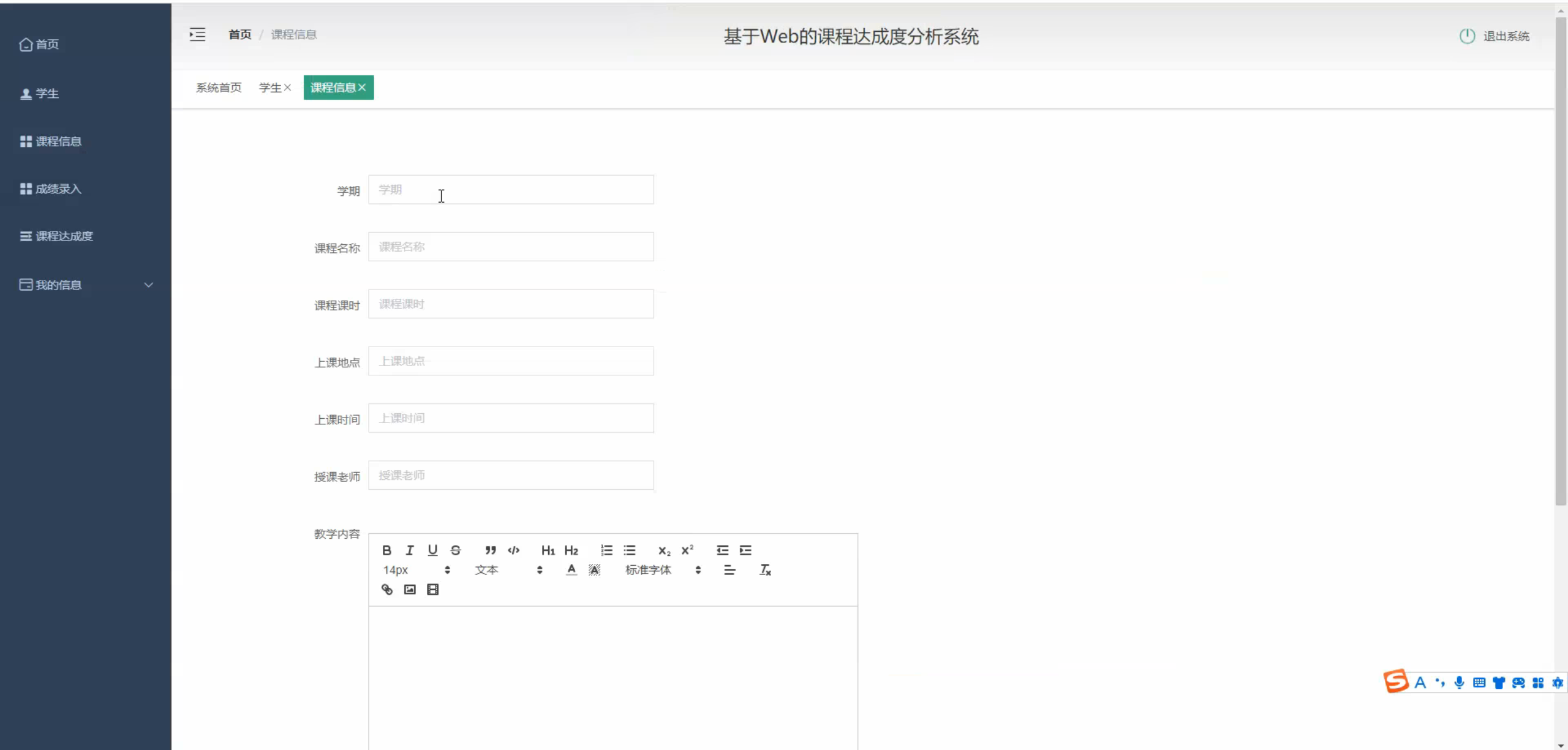Collapse the sidebar menu toggle
This screenshot has height=750, width=1568.
tap(197, 34)
